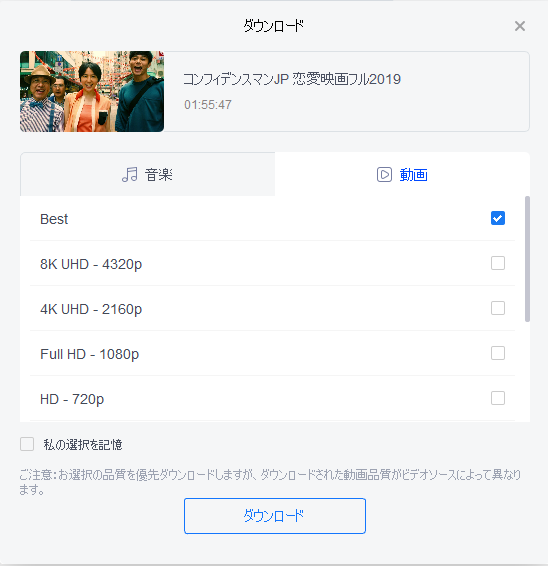
Task: Click the music note icon
Action: [x=130, y=175]
